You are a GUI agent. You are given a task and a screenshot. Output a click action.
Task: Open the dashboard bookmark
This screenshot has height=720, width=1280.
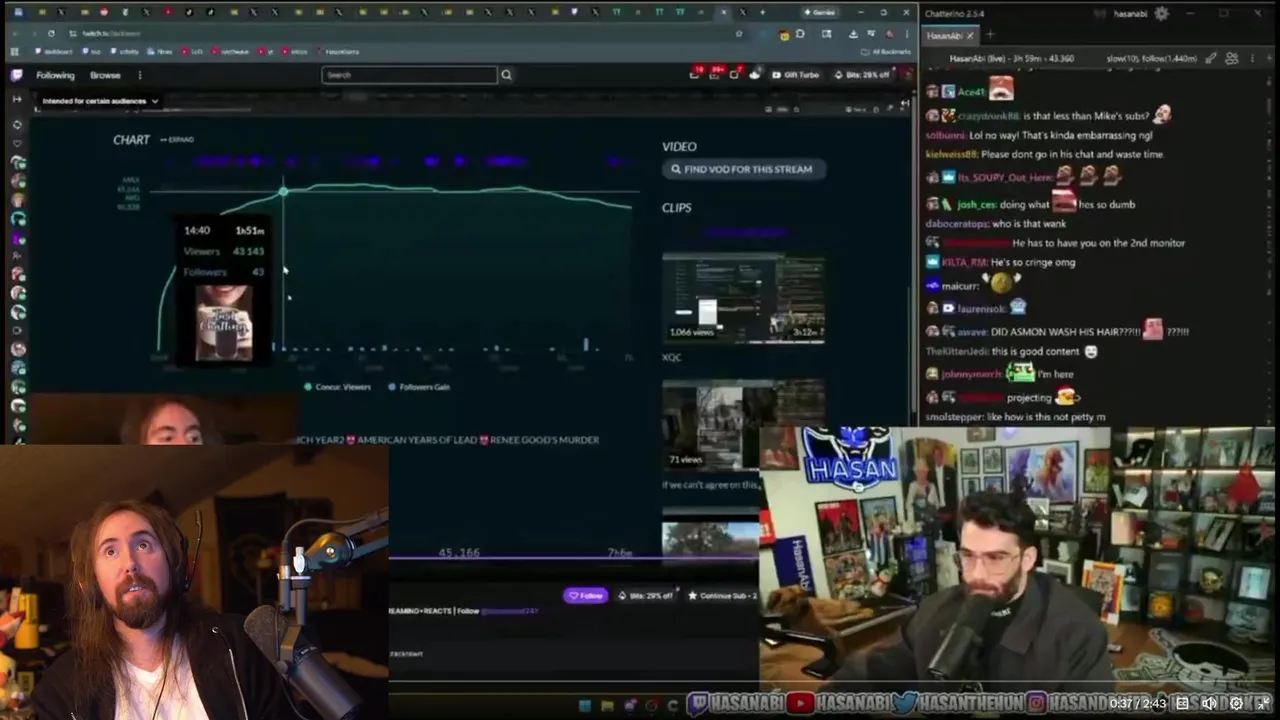53,52
